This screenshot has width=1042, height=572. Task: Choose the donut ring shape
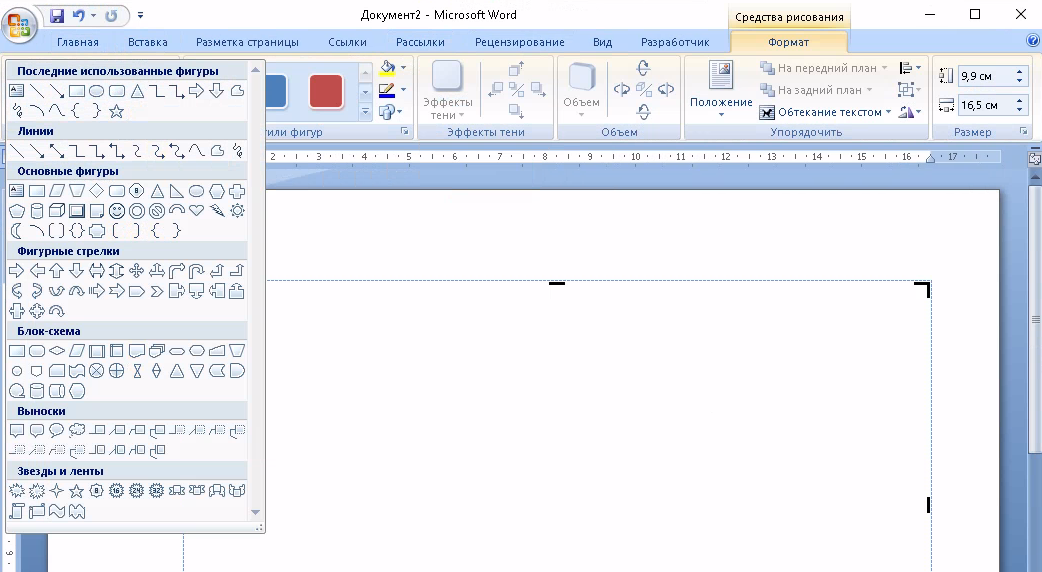pyautogui.click(x=137, y=211)
